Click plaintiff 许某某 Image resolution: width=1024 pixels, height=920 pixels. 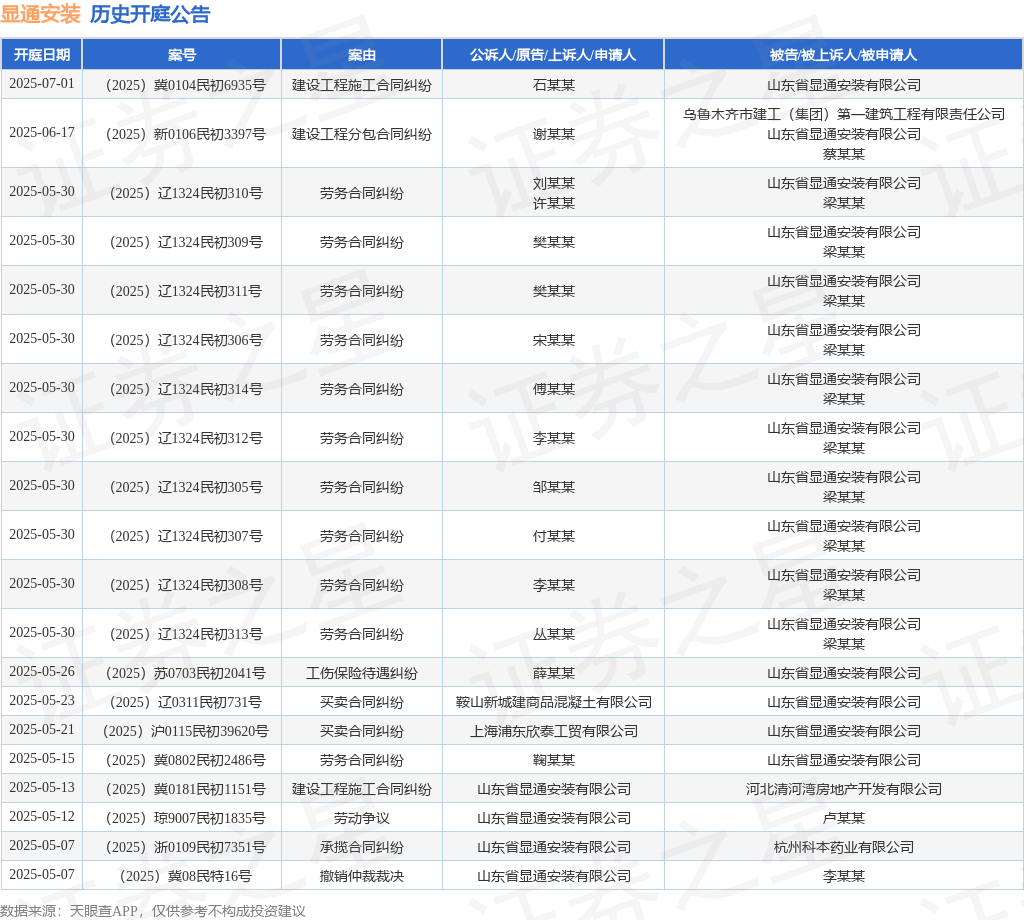coord(554,203)
